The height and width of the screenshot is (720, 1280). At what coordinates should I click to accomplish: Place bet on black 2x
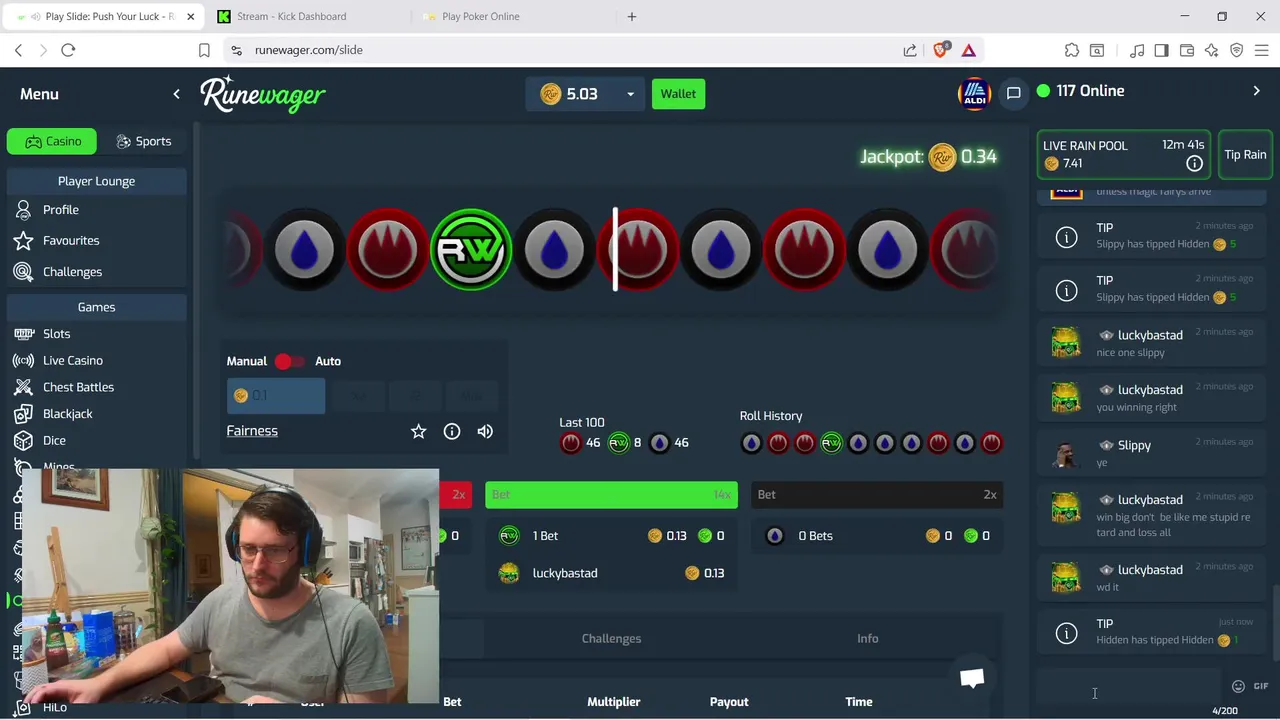point(877,495)
